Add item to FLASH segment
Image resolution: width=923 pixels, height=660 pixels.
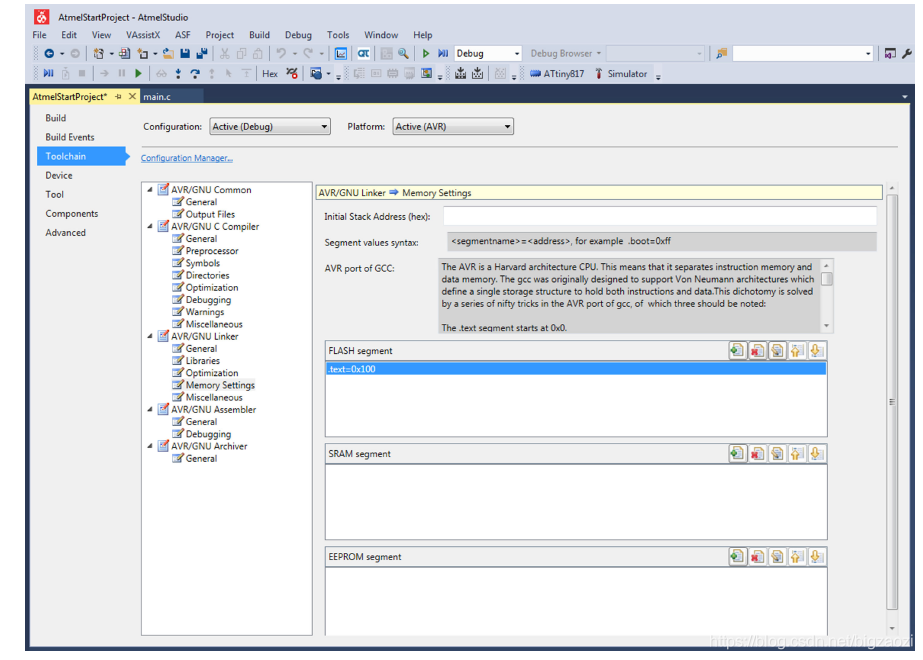[x=737, y=351]
